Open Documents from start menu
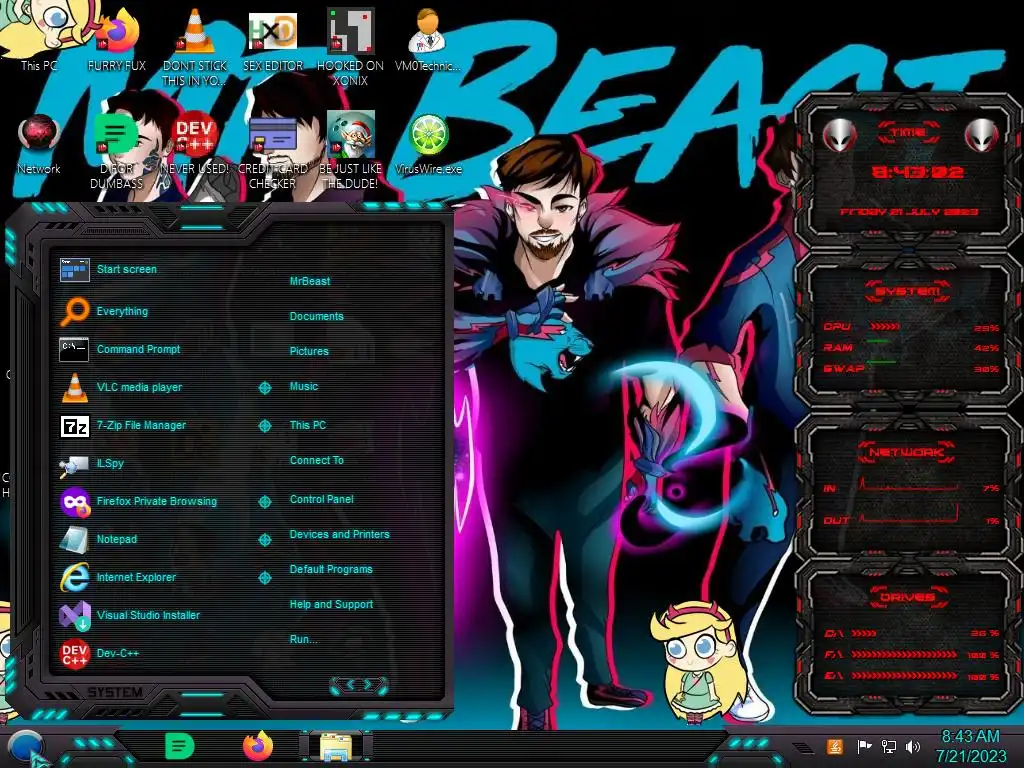 click(316, 316)
